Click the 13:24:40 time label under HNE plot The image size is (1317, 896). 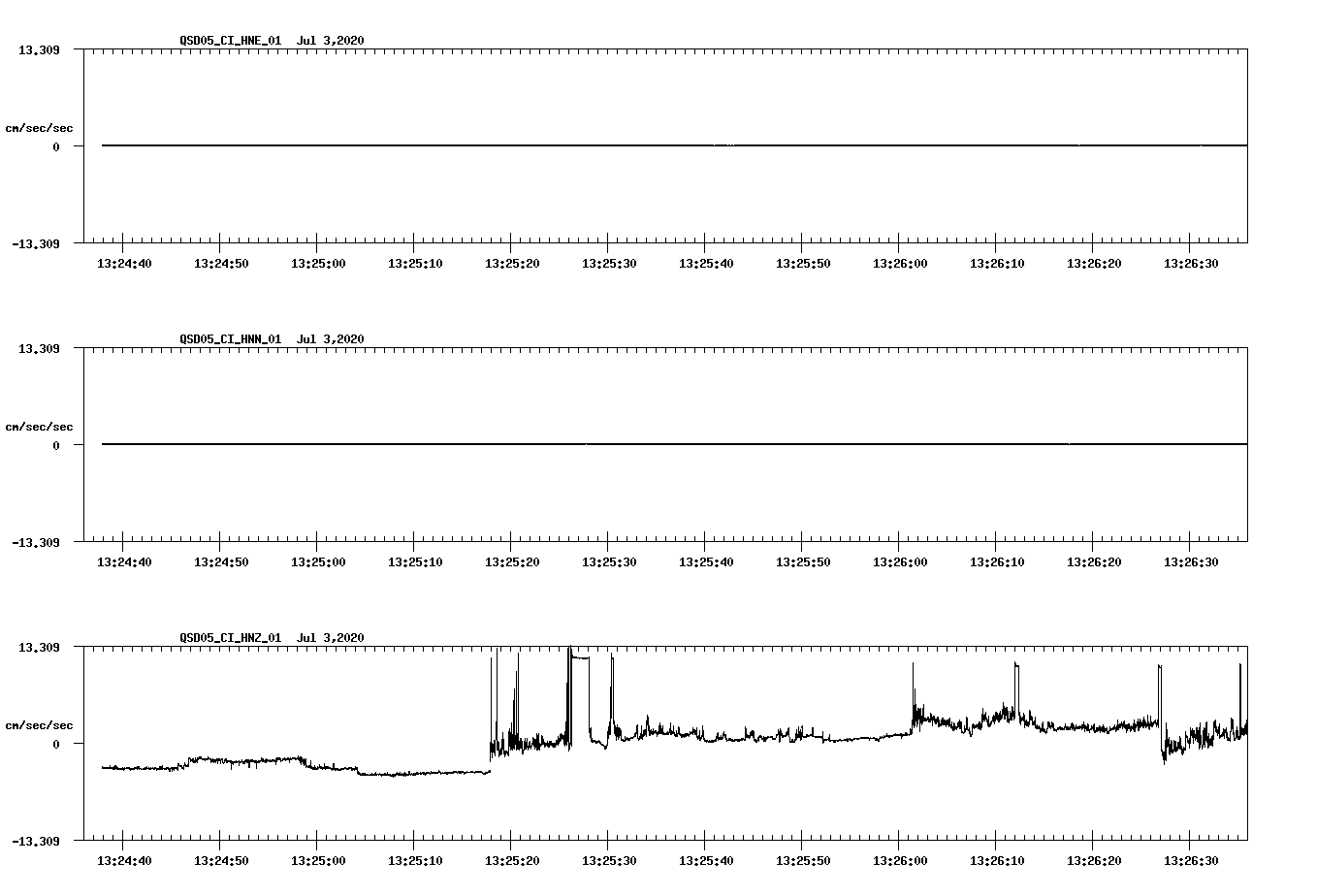(124, 263)
